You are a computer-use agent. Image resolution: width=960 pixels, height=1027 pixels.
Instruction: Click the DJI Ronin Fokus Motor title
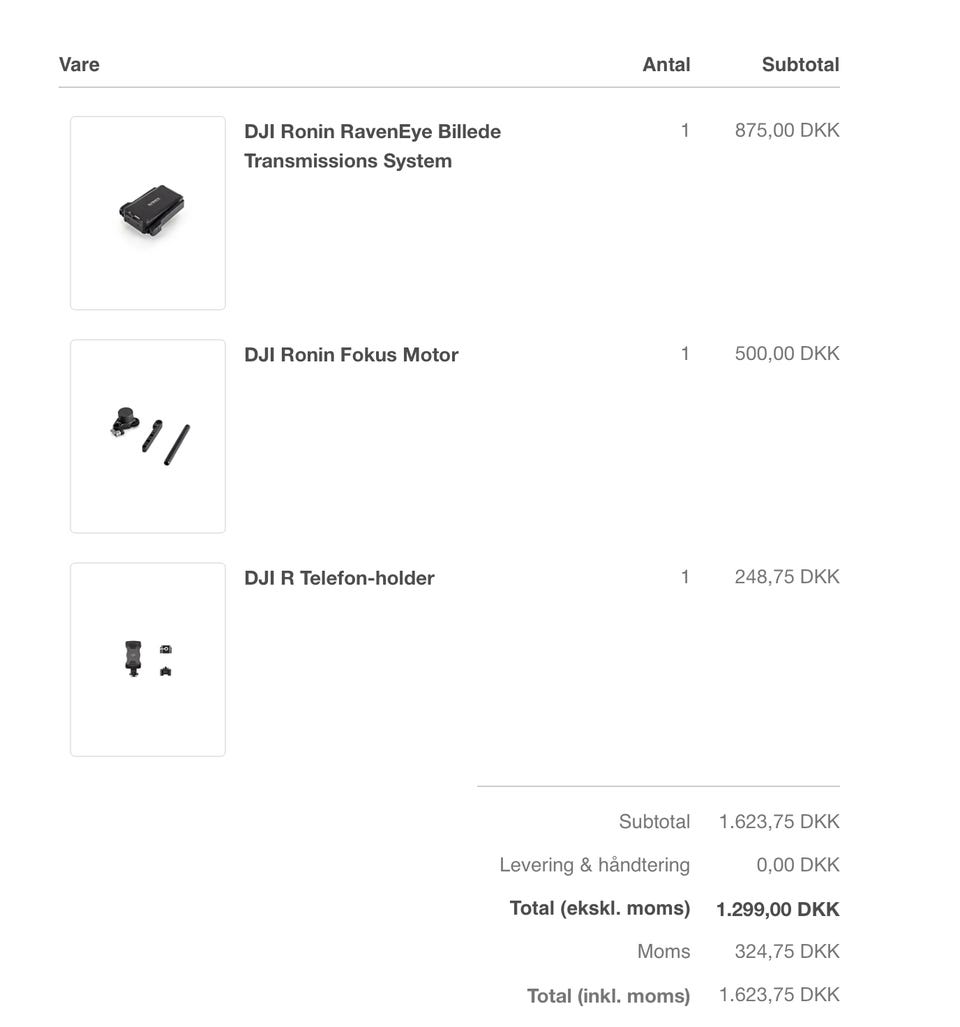(351, 355)
